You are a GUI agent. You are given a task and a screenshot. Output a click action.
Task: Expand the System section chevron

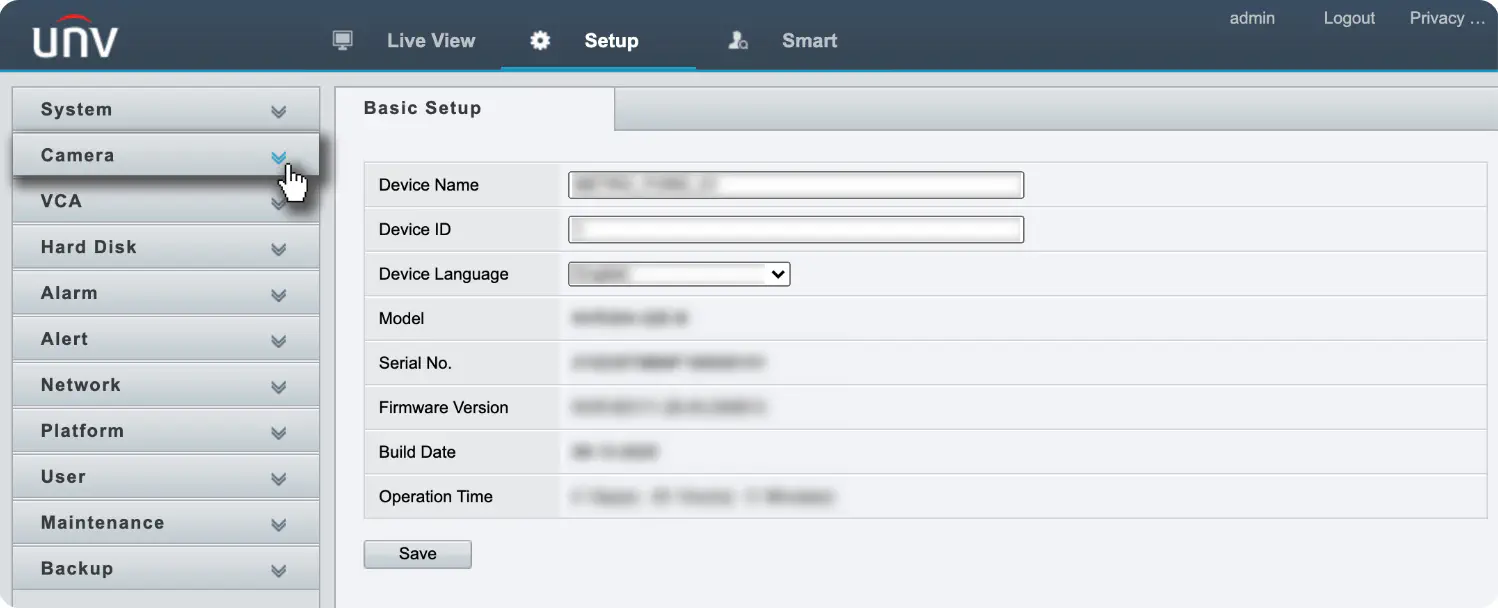click(x=279, y=111)
